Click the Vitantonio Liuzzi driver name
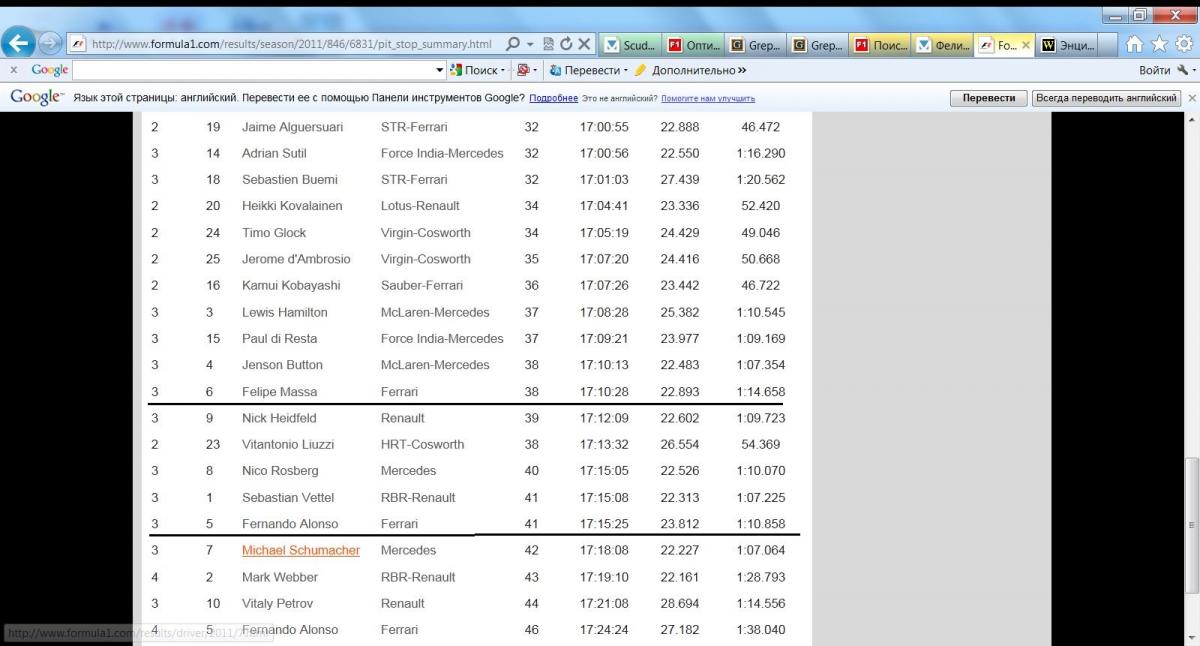 288,445
